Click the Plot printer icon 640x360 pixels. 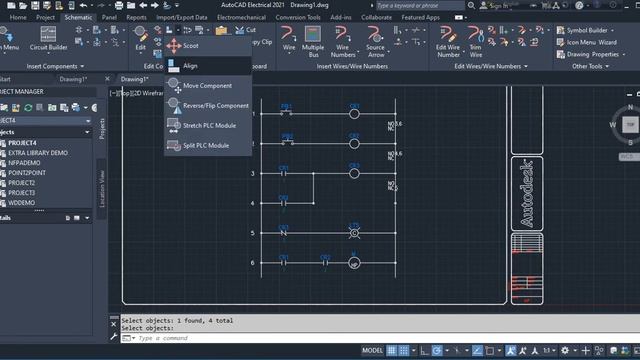point(119,5)
